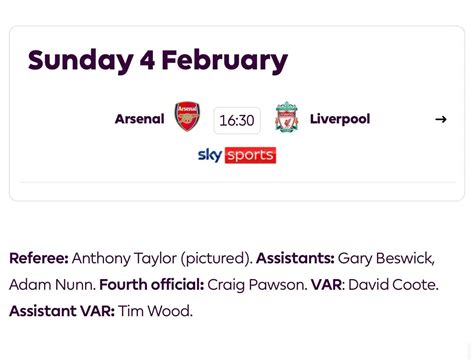The image size is (474, 361).
Task: Click assistant name Gary Beswick
Action: pos(386,258)
